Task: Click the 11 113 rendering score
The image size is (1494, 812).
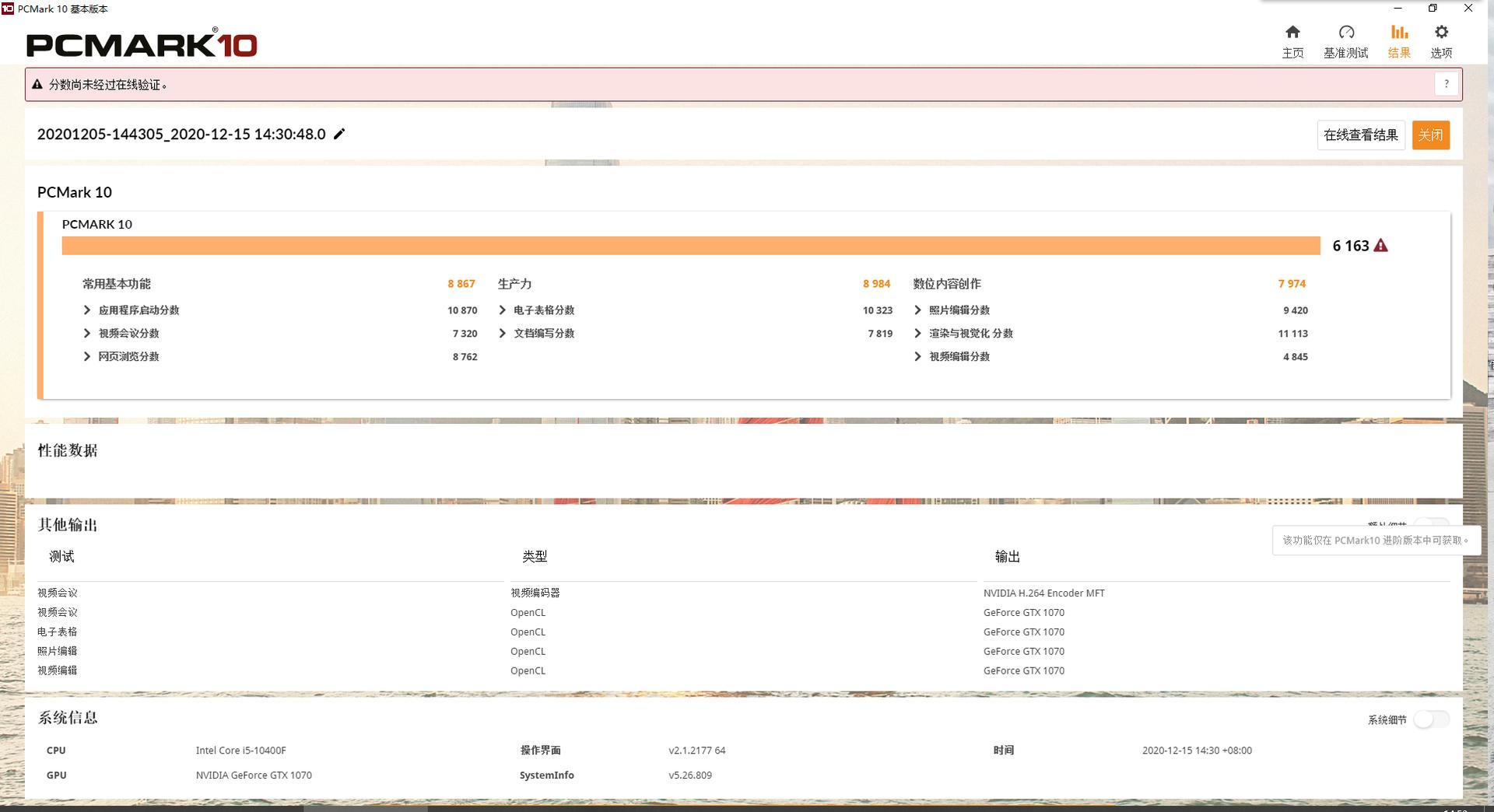Action: click(1292, 334)
